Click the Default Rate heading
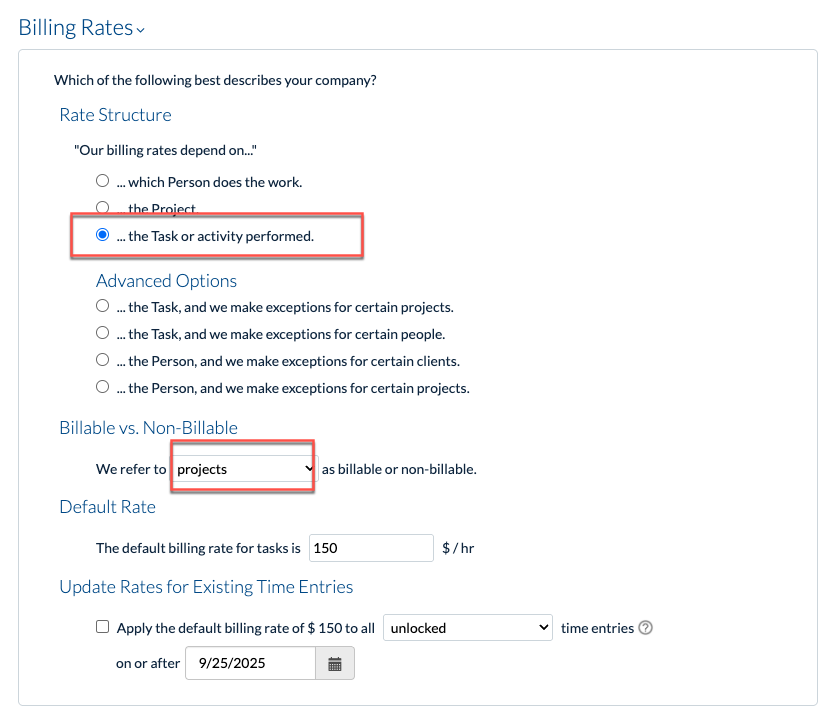Screen dimensions: 824x715 point(107,507)
